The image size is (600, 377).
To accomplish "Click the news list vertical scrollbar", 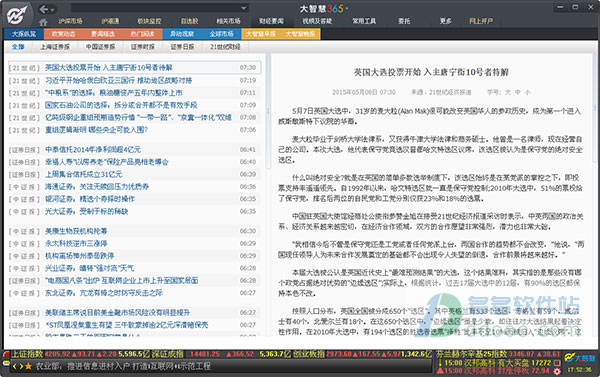I will (x=268, y=111).
